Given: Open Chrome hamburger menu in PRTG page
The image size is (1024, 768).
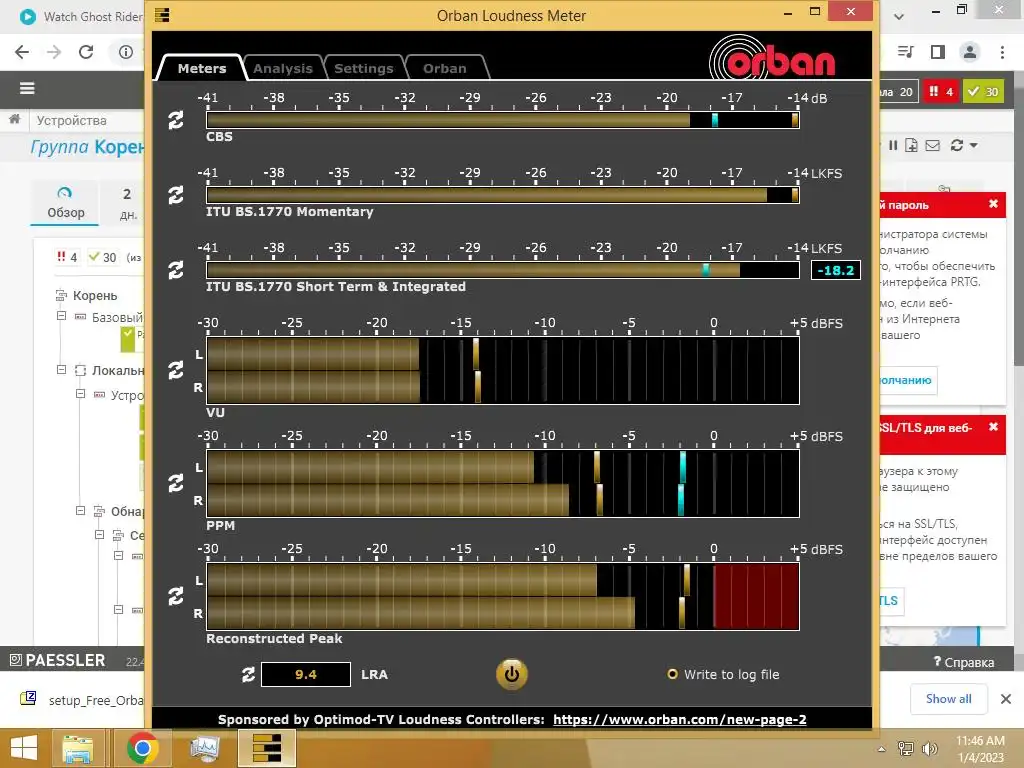Looking at the screenshot, I should [27, 88].
